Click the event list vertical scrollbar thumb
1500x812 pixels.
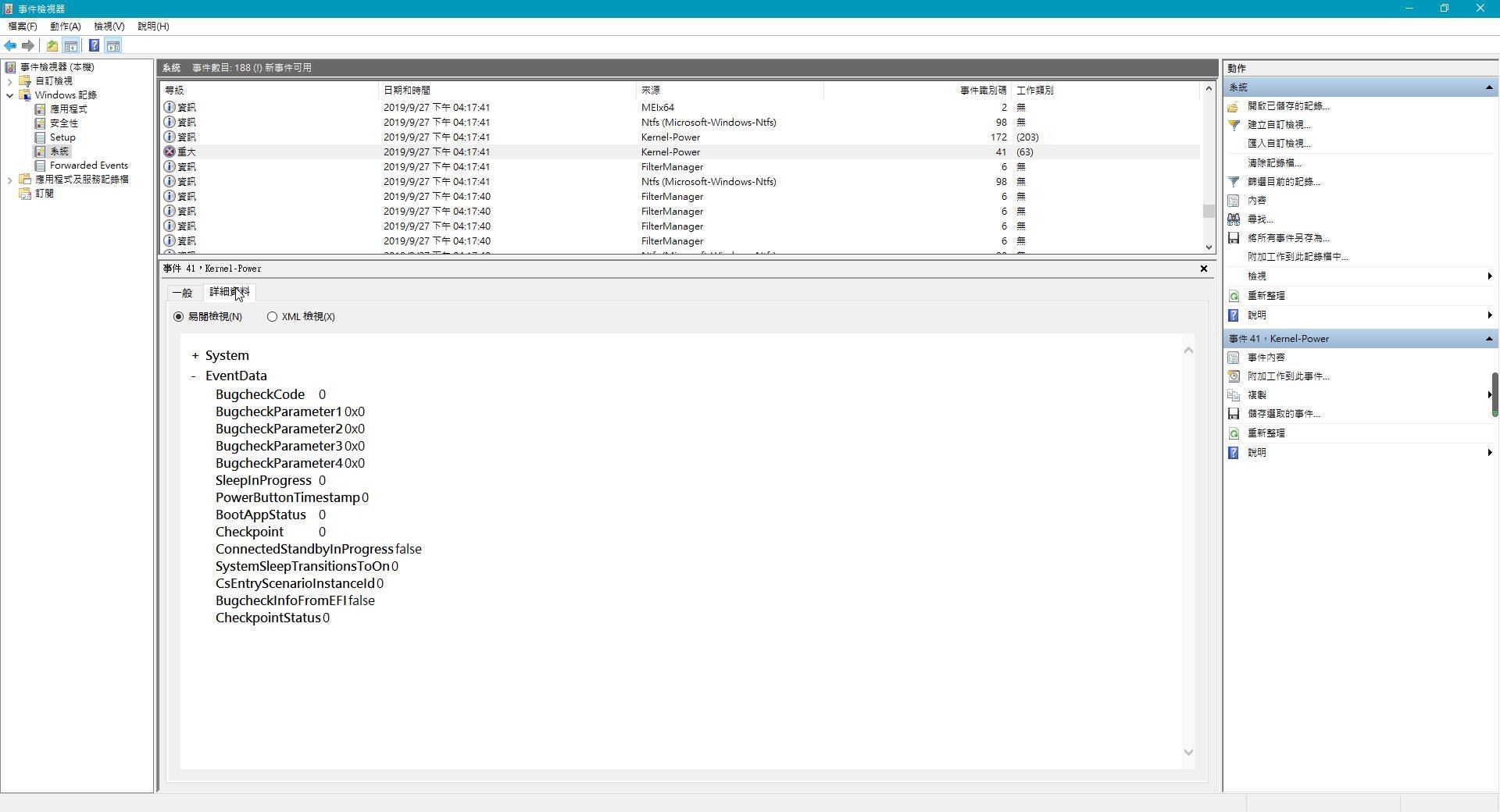[x=1209, y=212]
